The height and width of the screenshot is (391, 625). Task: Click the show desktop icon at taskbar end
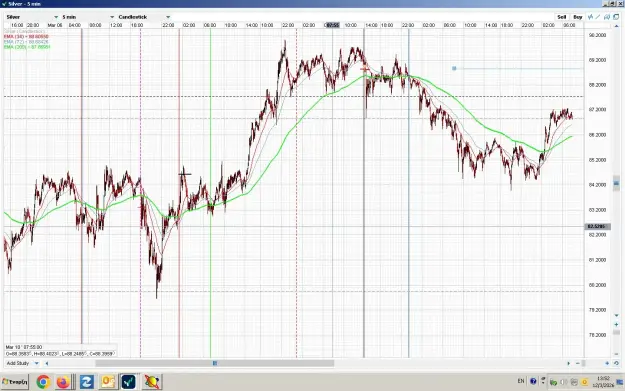click(x=620, y=382)
